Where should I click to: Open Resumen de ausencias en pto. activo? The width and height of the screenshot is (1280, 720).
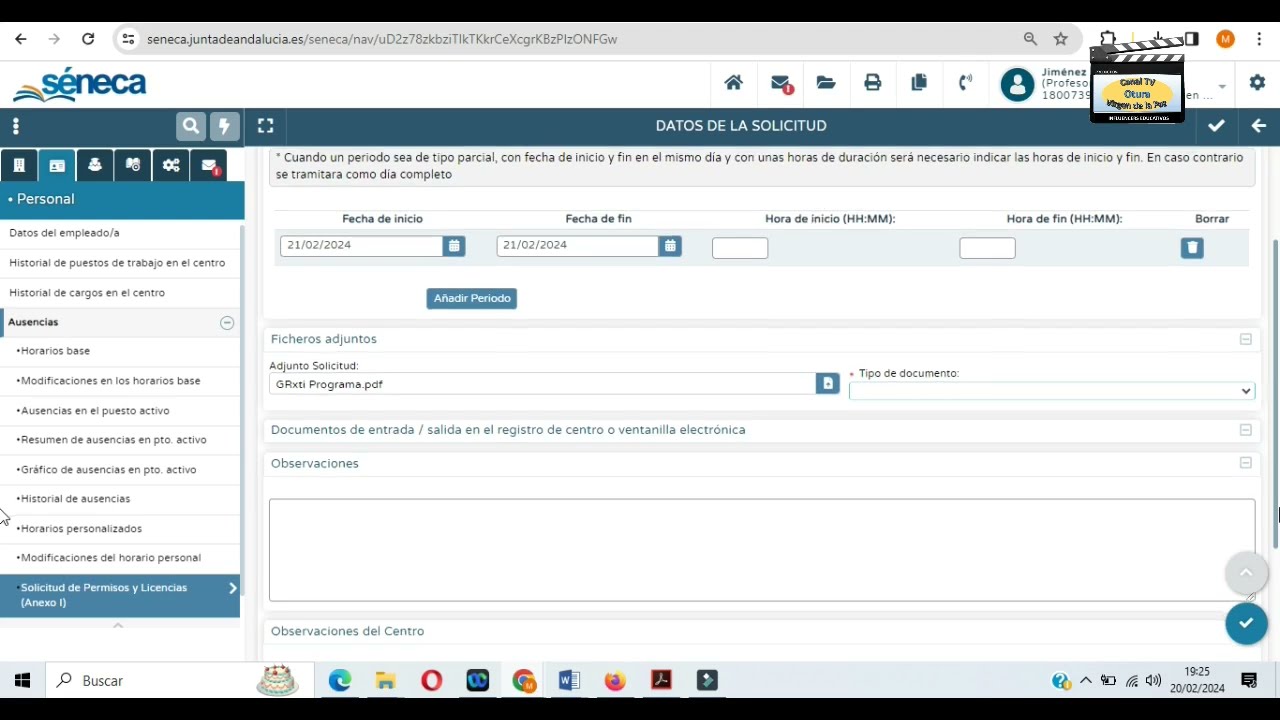tap(113, 440)
